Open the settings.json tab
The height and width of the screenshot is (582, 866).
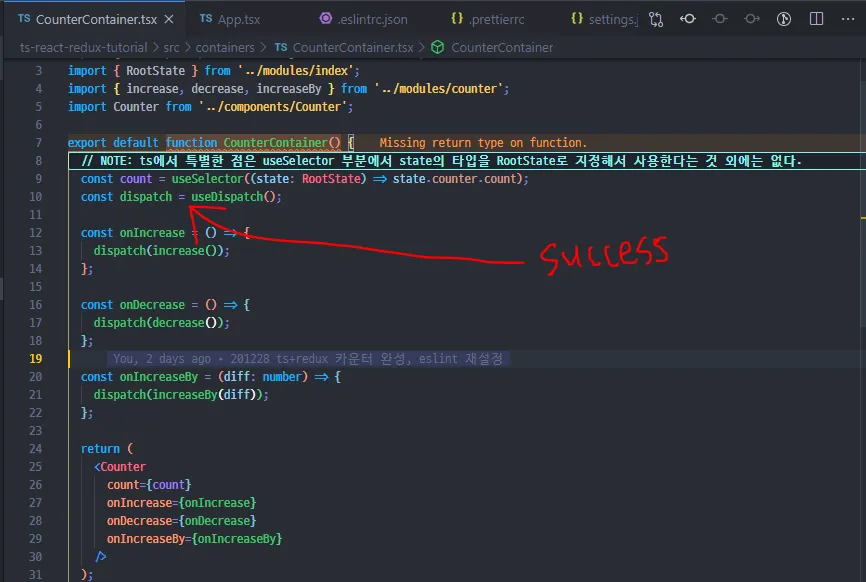pyautogui.click(x=604, y=19)
